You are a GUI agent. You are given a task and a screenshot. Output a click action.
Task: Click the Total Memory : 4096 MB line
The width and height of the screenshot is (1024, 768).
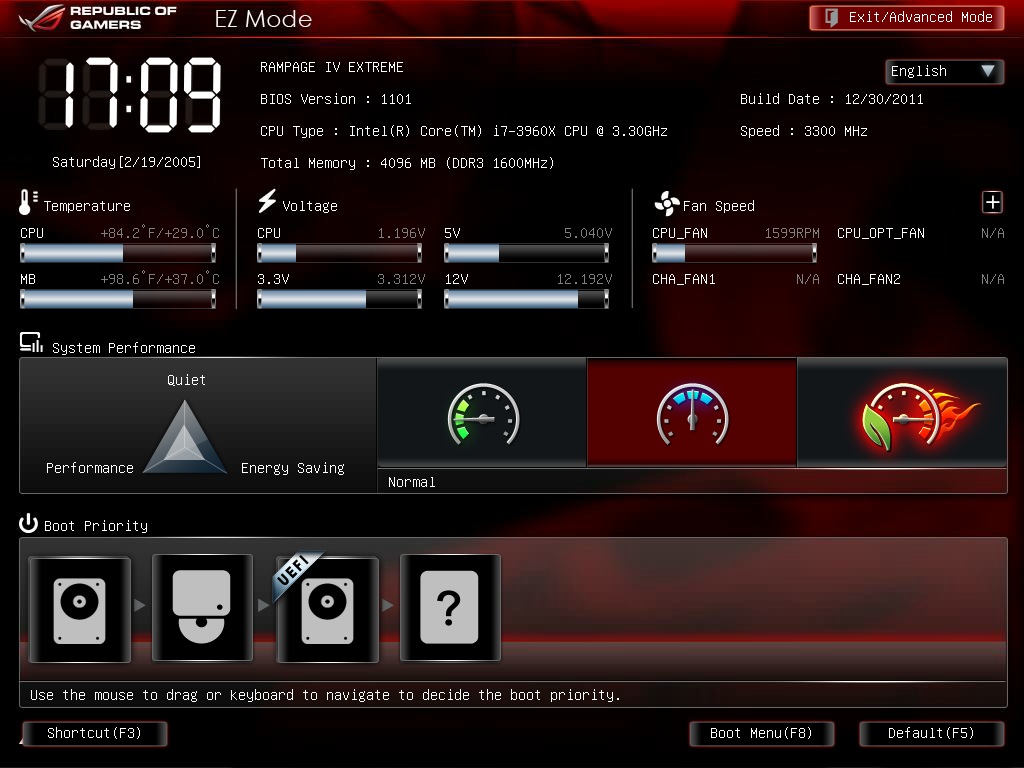click(x=407, y=163)
